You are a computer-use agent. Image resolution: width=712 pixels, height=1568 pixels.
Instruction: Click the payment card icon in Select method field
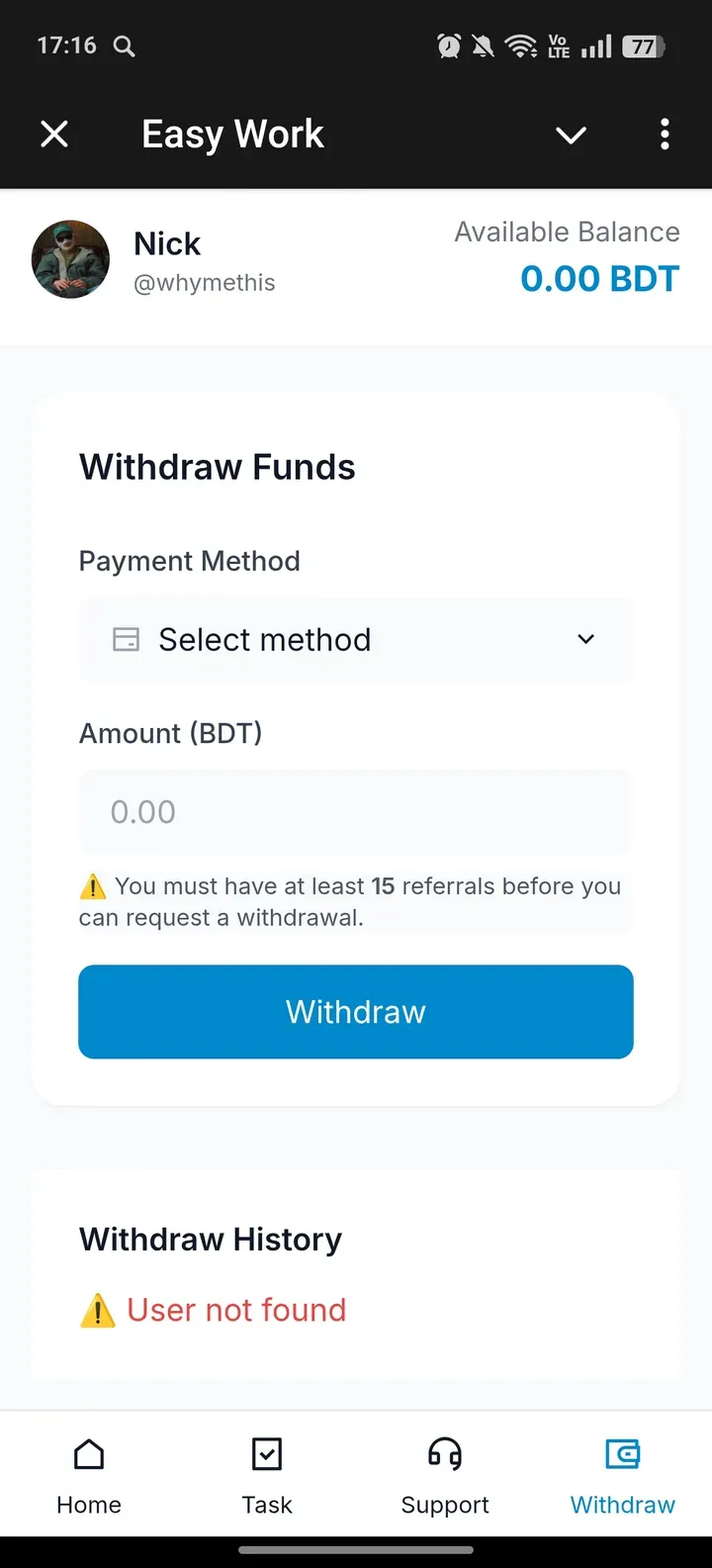(126, 639)
